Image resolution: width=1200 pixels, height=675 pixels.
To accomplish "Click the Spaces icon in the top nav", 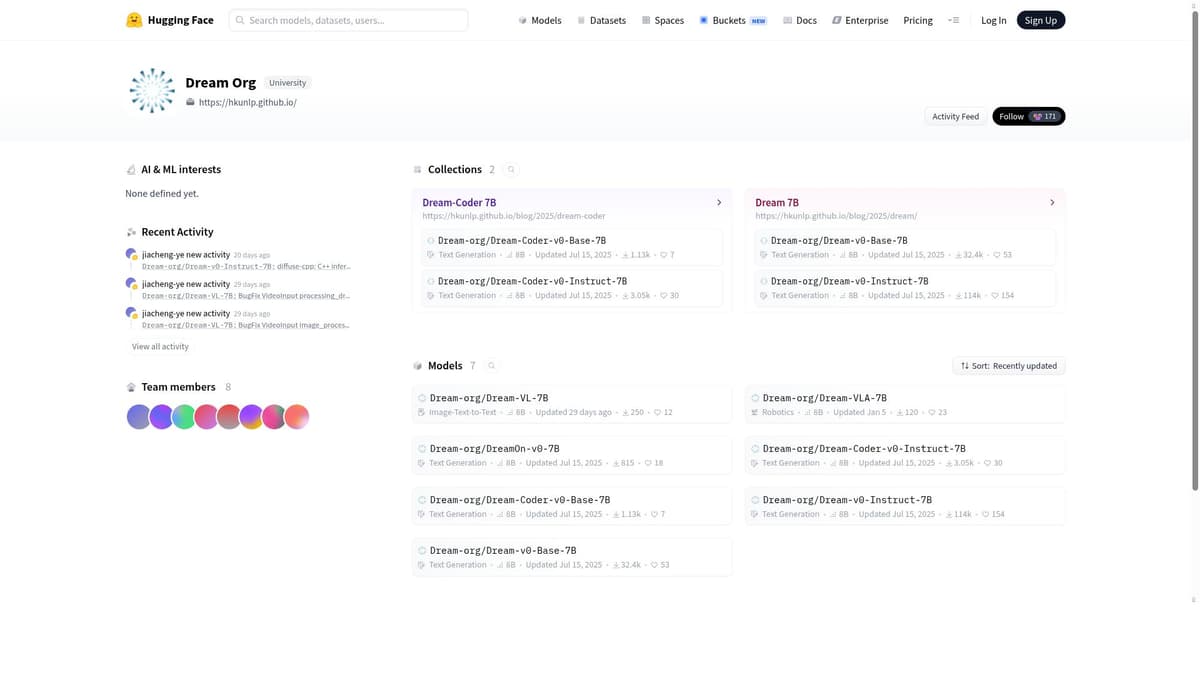I will pos(646,20).
